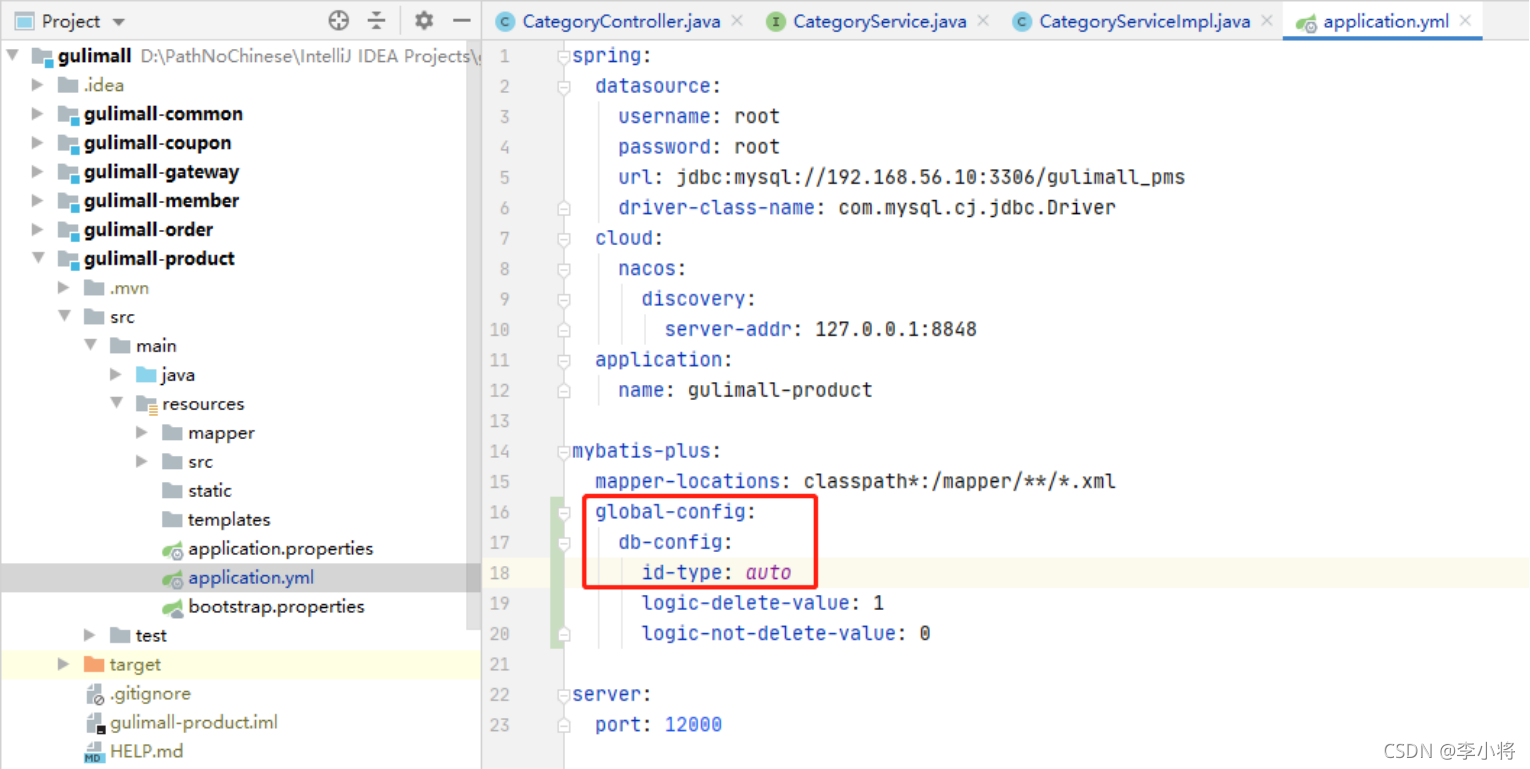
Task: Click the locate/select opened file target icon
Action: coord(339,20)
